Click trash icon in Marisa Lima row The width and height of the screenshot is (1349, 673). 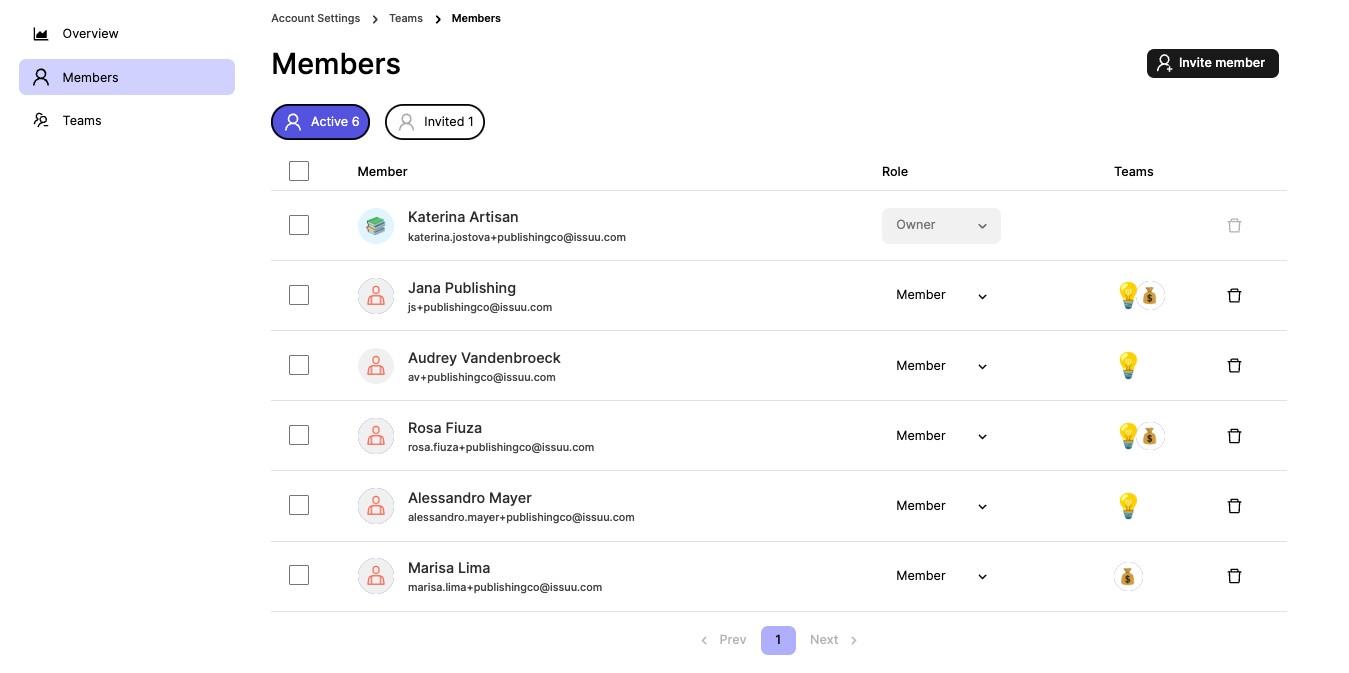[x=1234, y=576]
